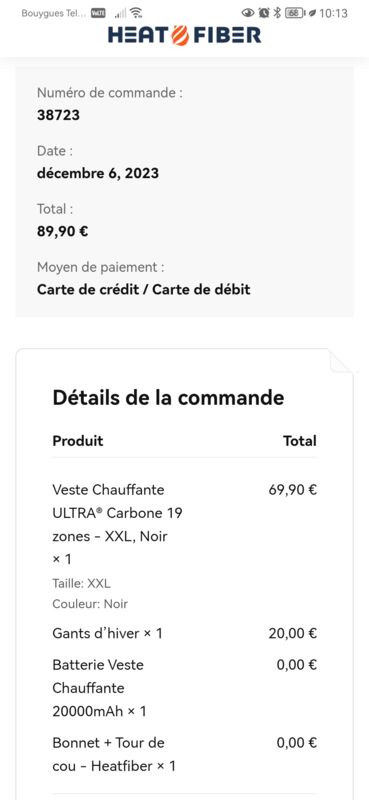
Task: Tap the leaf power-saving icon
Action: click(x=311, y=13)
